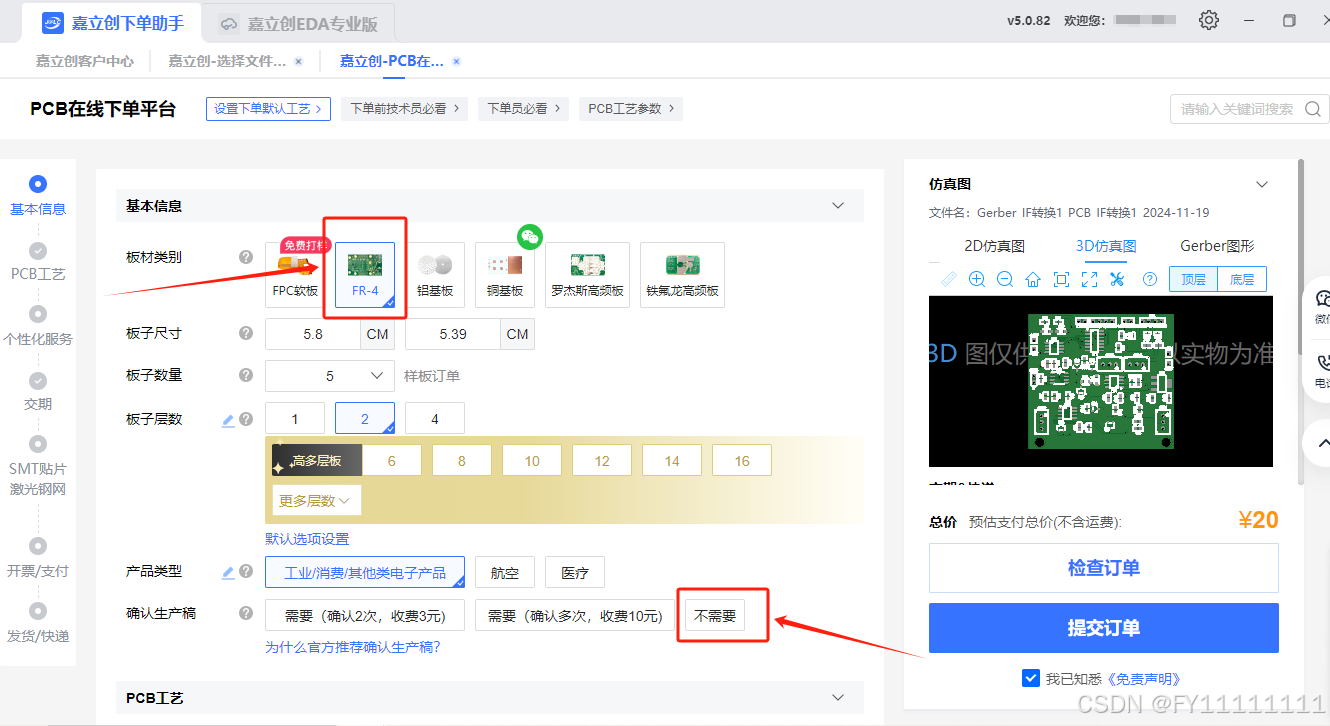Click the help icon beside 板子尺寸
The image size is (1330, 726).
(246, 333)
